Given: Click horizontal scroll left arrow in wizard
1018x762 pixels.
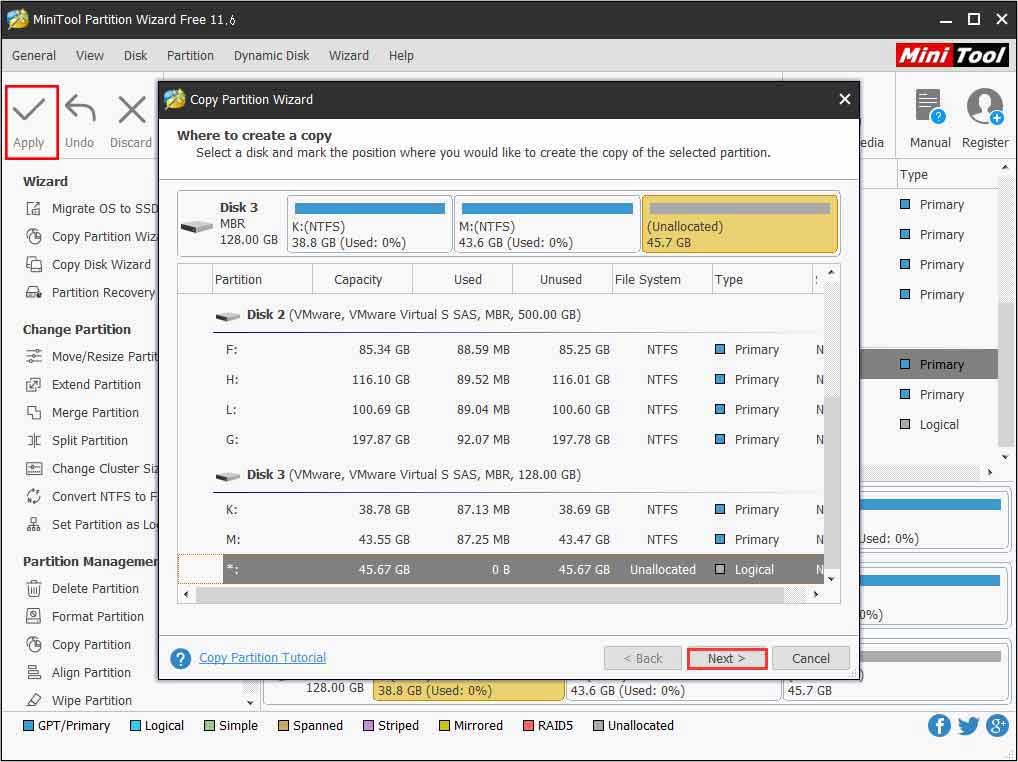Looking at the screenshot, I should click(186, 594).
